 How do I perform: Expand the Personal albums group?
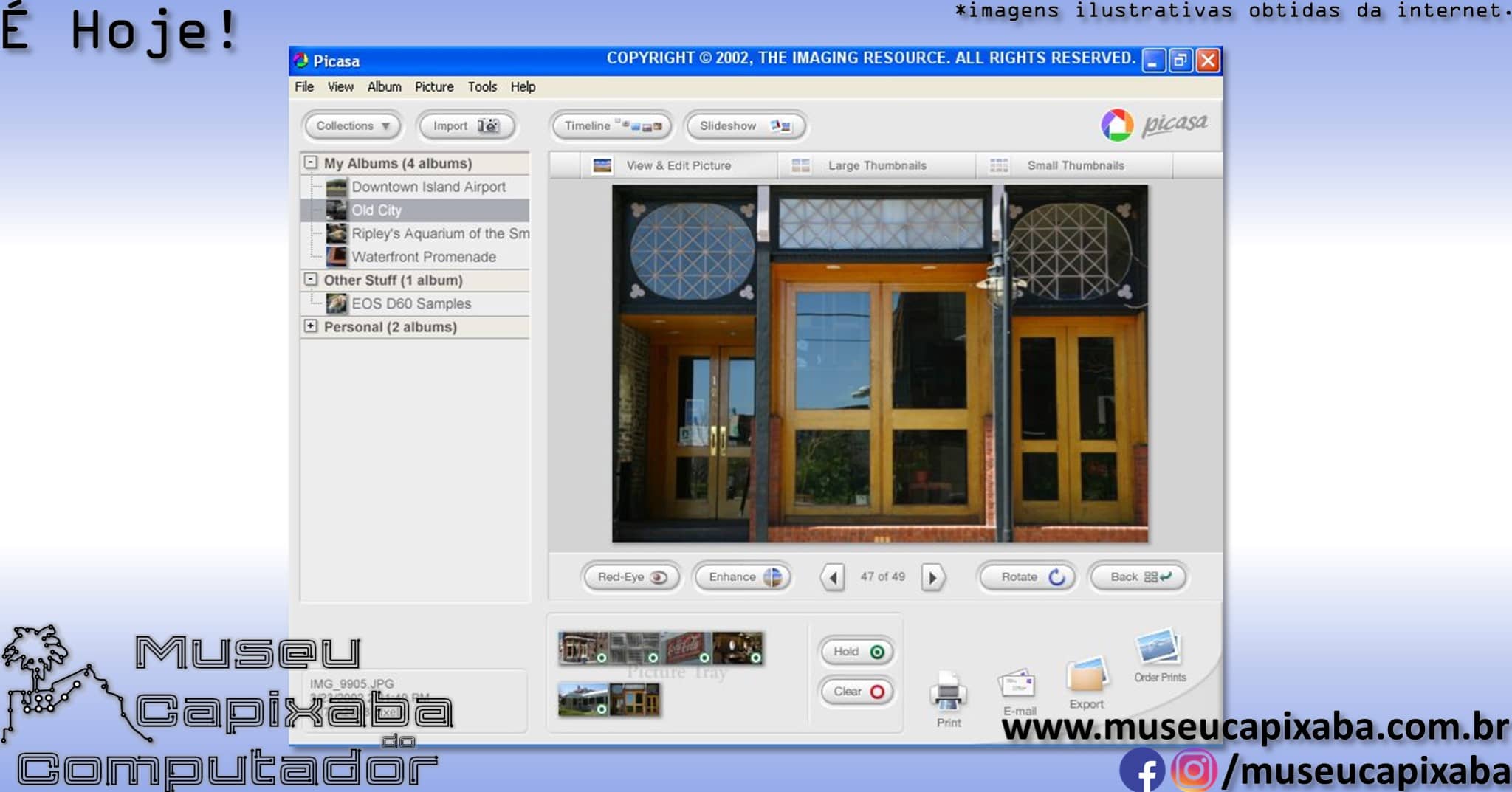[x=311, y=326]
